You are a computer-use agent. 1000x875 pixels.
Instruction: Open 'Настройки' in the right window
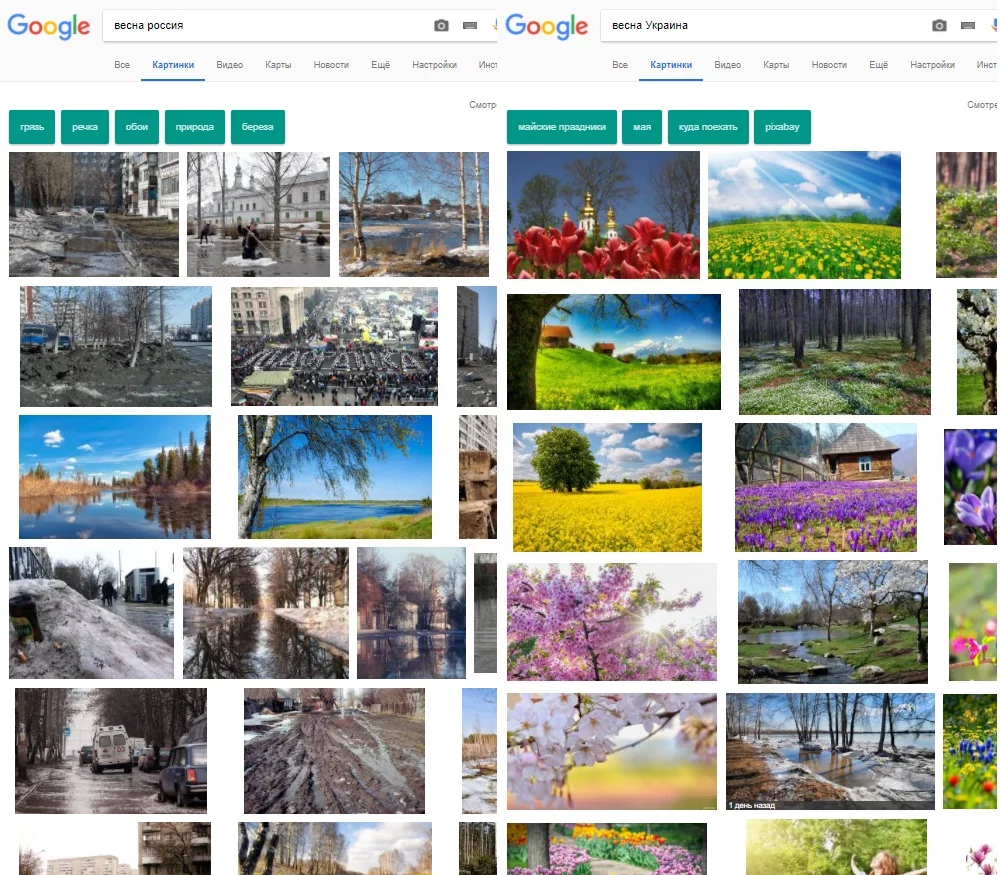(x=932, y=64)
